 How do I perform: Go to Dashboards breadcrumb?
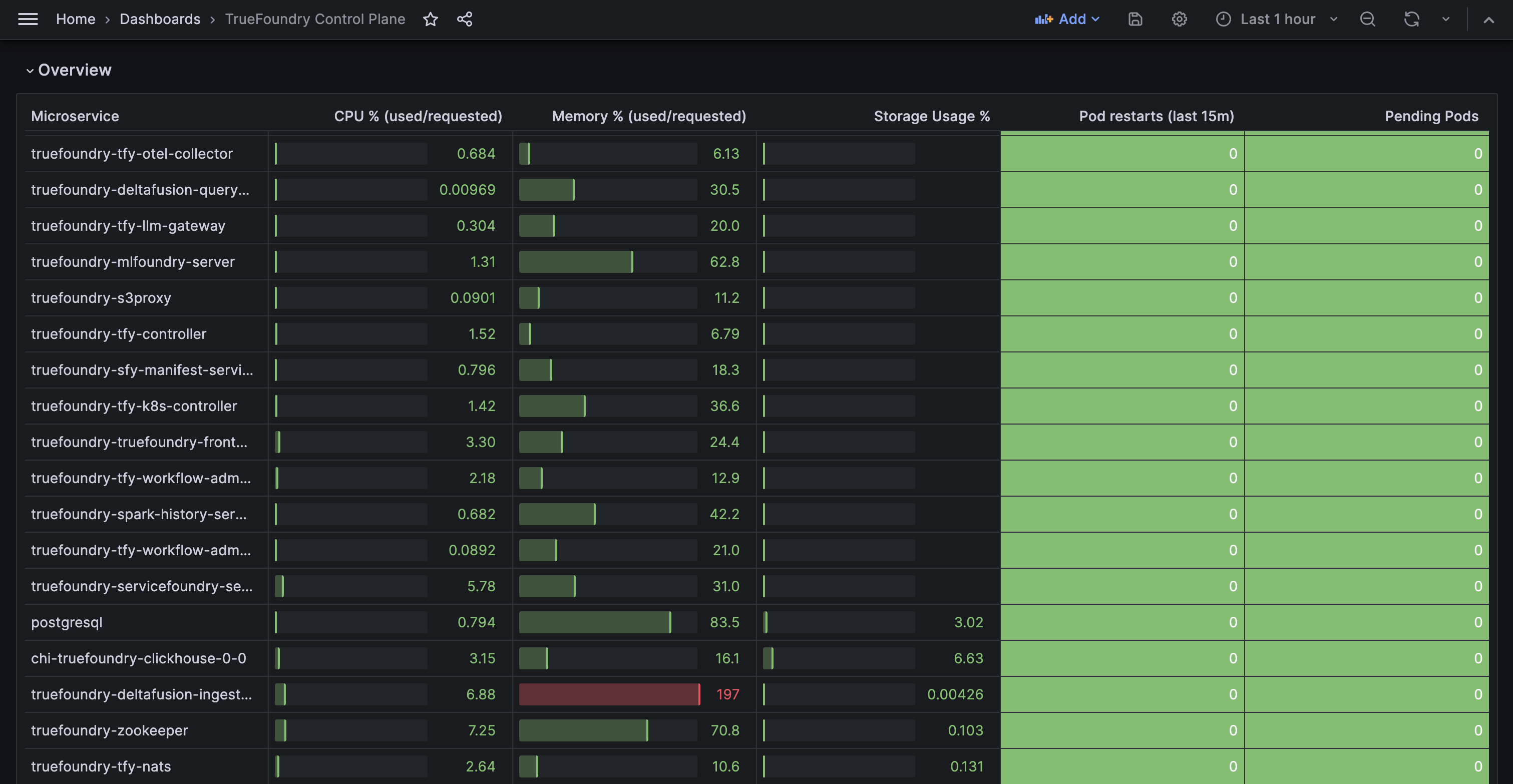160,20
